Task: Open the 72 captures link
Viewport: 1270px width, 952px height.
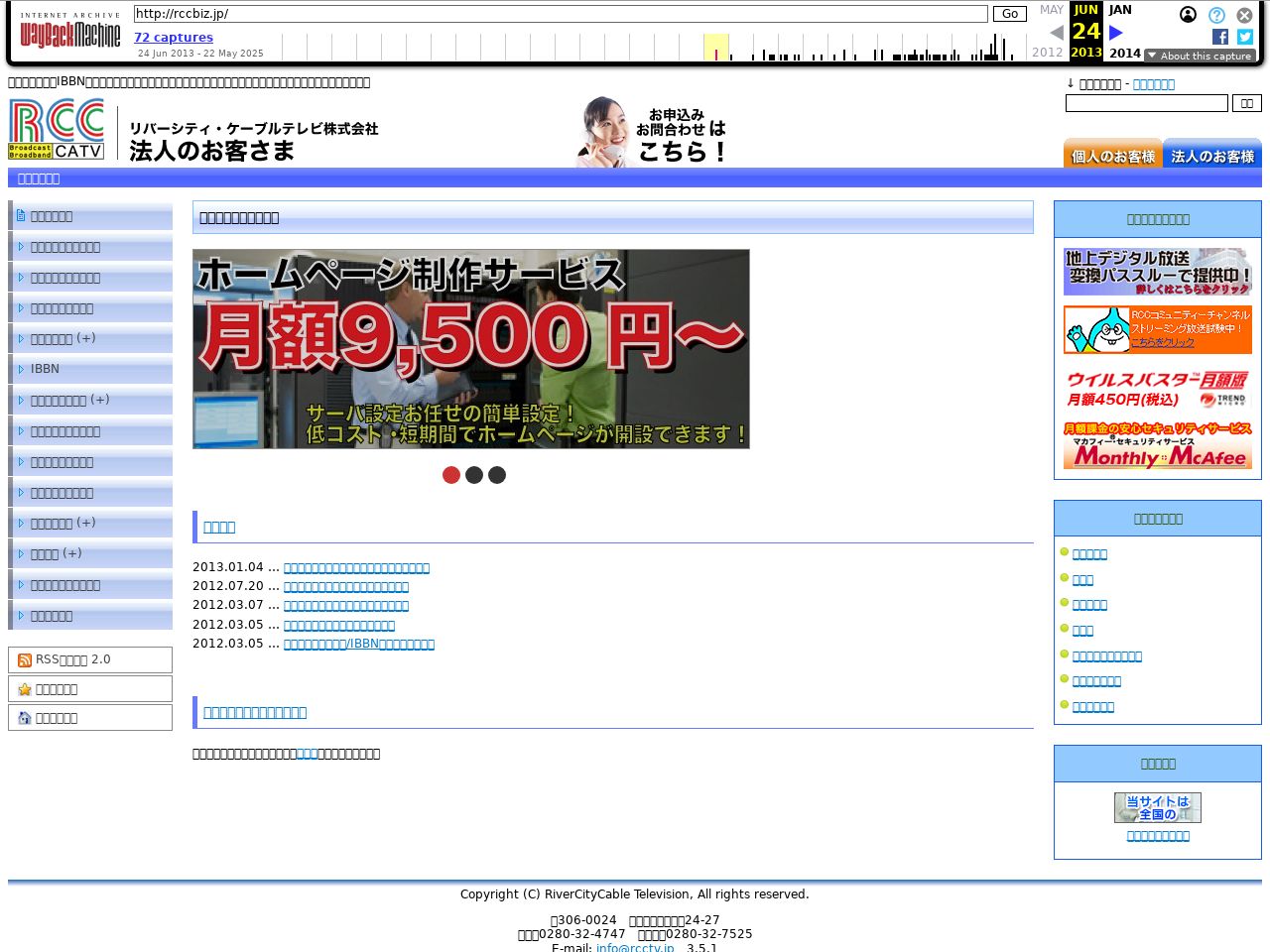Action: coord(174,38)
